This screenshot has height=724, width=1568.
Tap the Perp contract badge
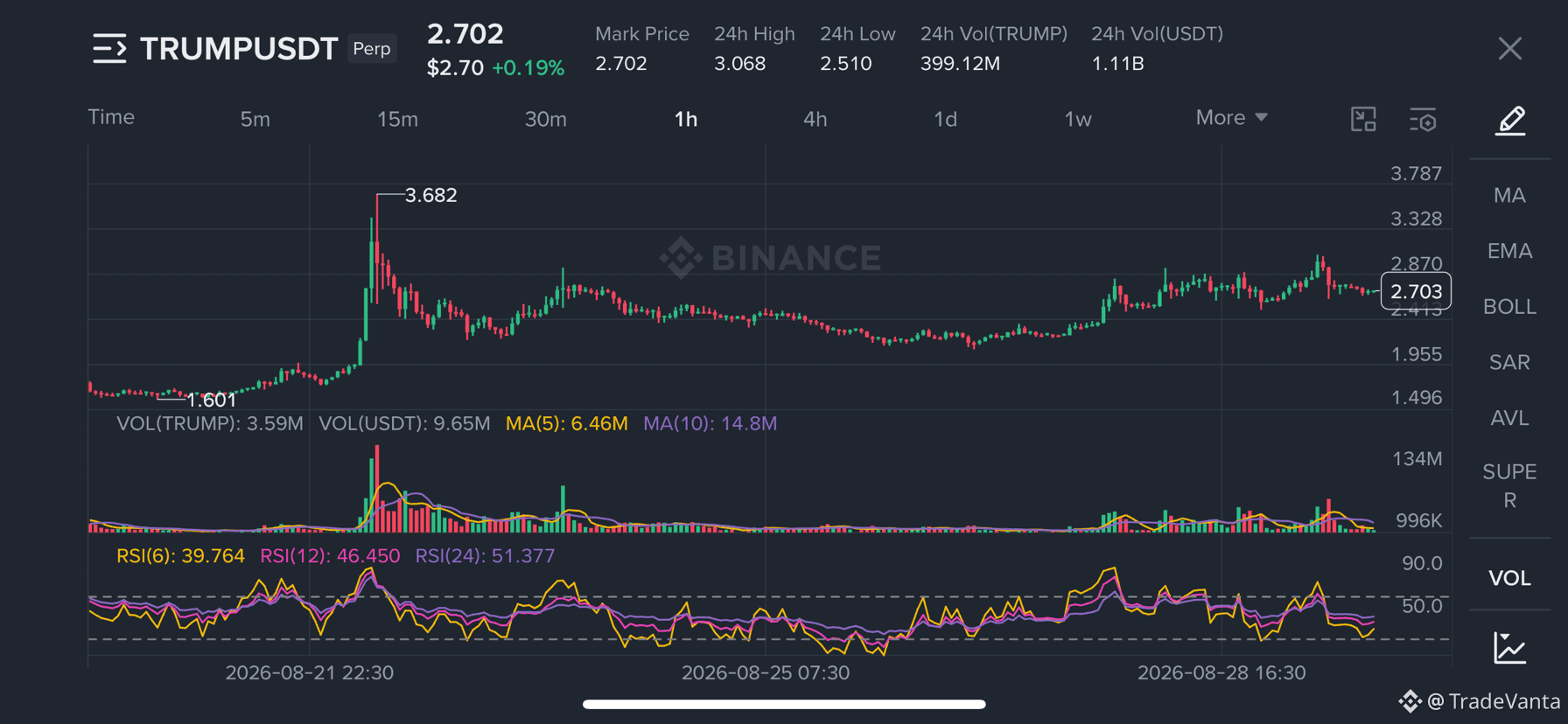tap(372, 49)
